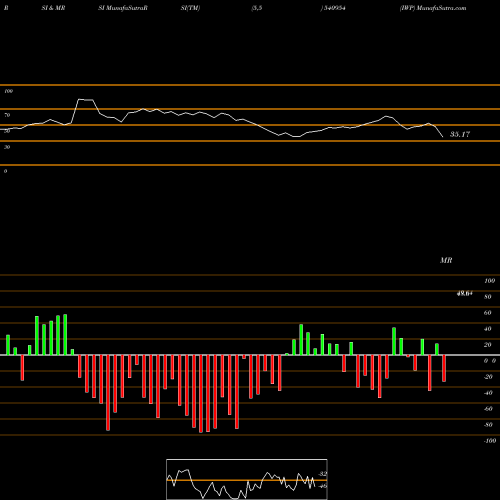The image size is (500, 500).
Task: Click the RSI axis label 30
Action: pyautogui.click(x=7, y=147)
